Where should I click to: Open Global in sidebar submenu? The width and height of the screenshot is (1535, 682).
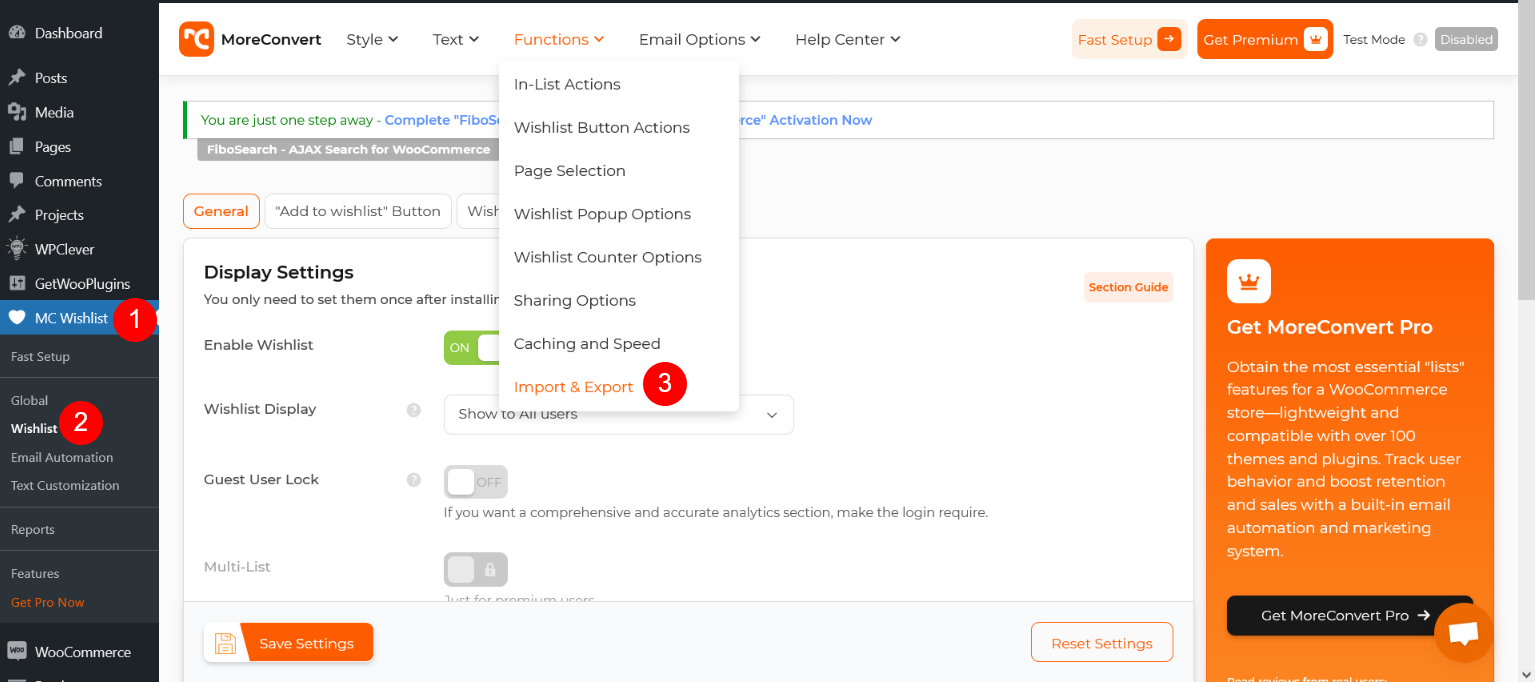(x=29, y=400)
